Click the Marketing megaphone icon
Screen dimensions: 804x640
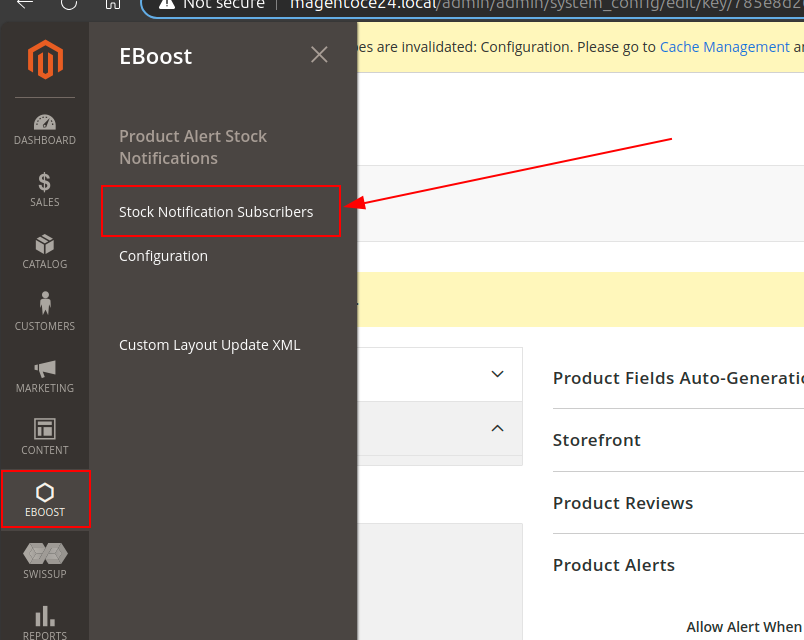click(x=45, y=375)
